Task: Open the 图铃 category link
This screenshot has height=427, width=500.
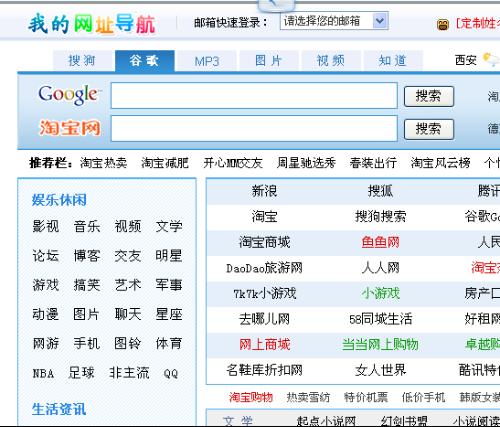Action: [x=128, y=343]
